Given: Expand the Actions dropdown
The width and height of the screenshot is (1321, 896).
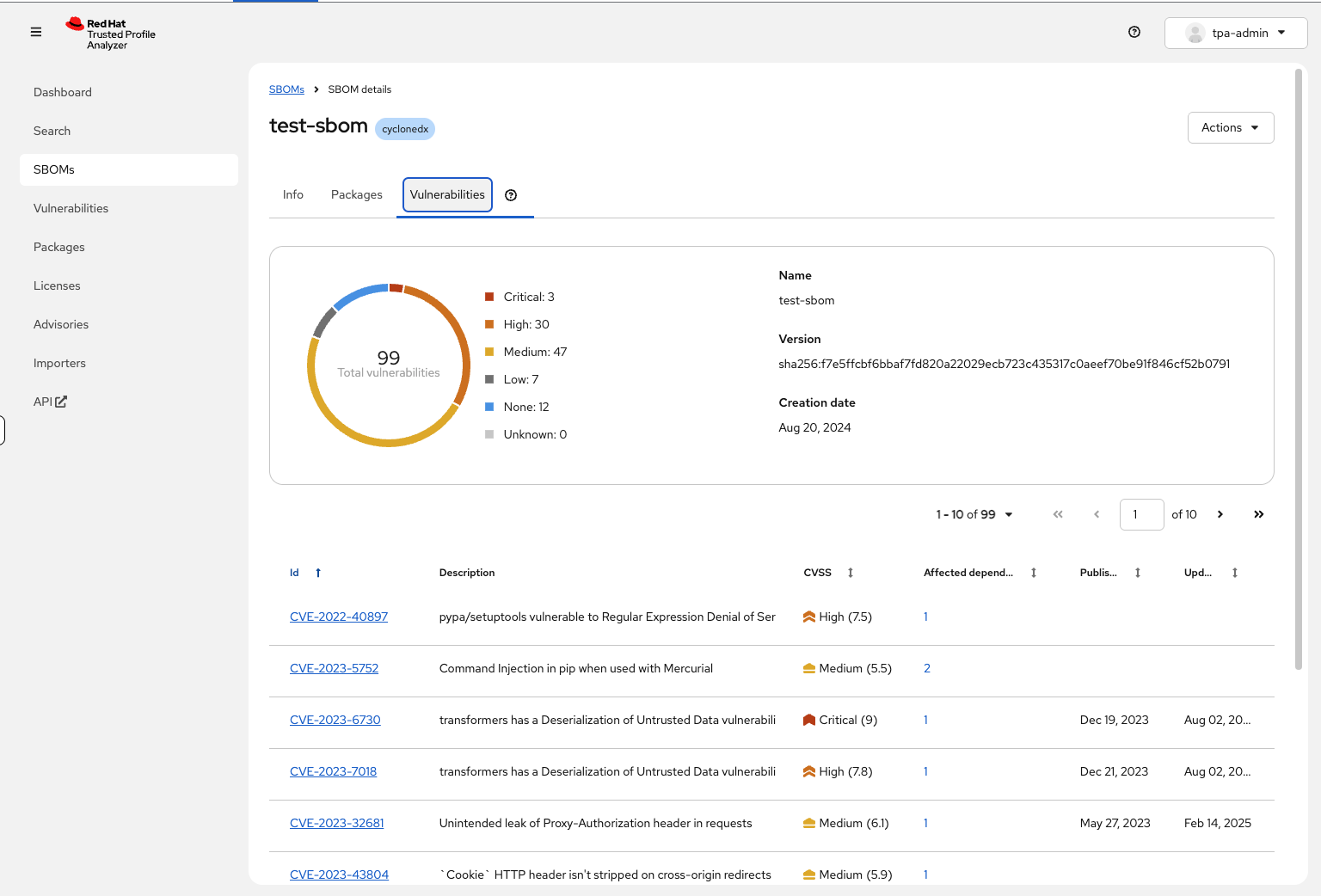Looking at the screenshot, I should coord(1230,127).
